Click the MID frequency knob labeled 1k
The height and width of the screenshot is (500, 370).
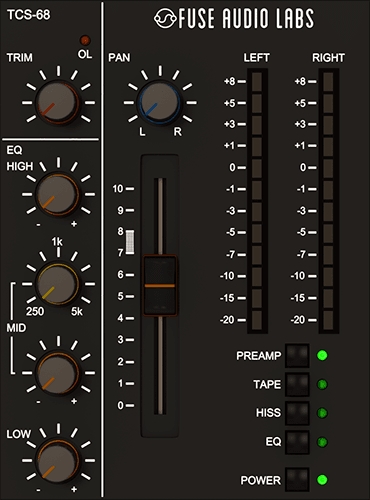(x=58, y=284)
